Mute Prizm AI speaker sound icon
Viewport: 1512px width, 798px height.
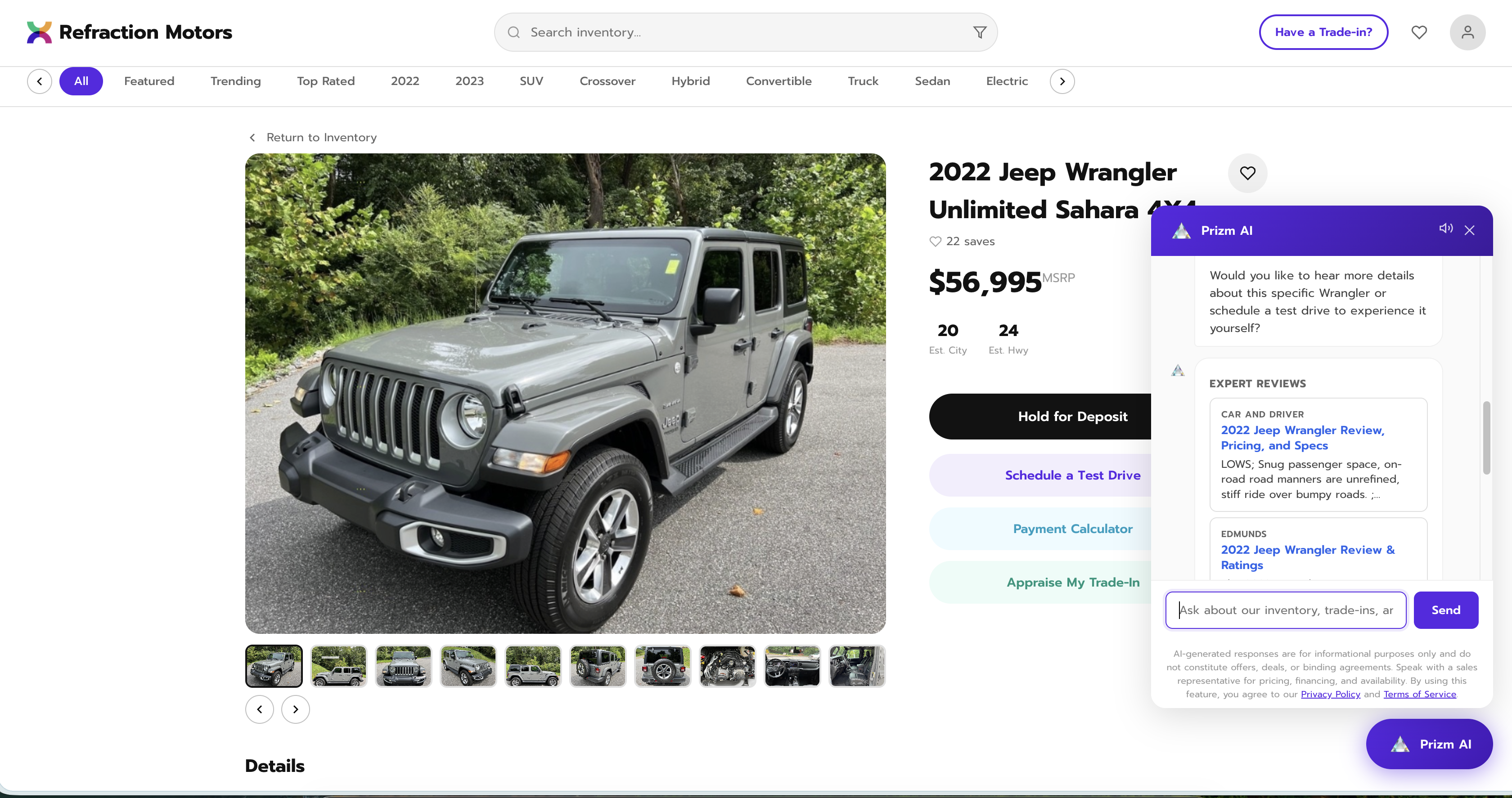(x=1446, y=228)
